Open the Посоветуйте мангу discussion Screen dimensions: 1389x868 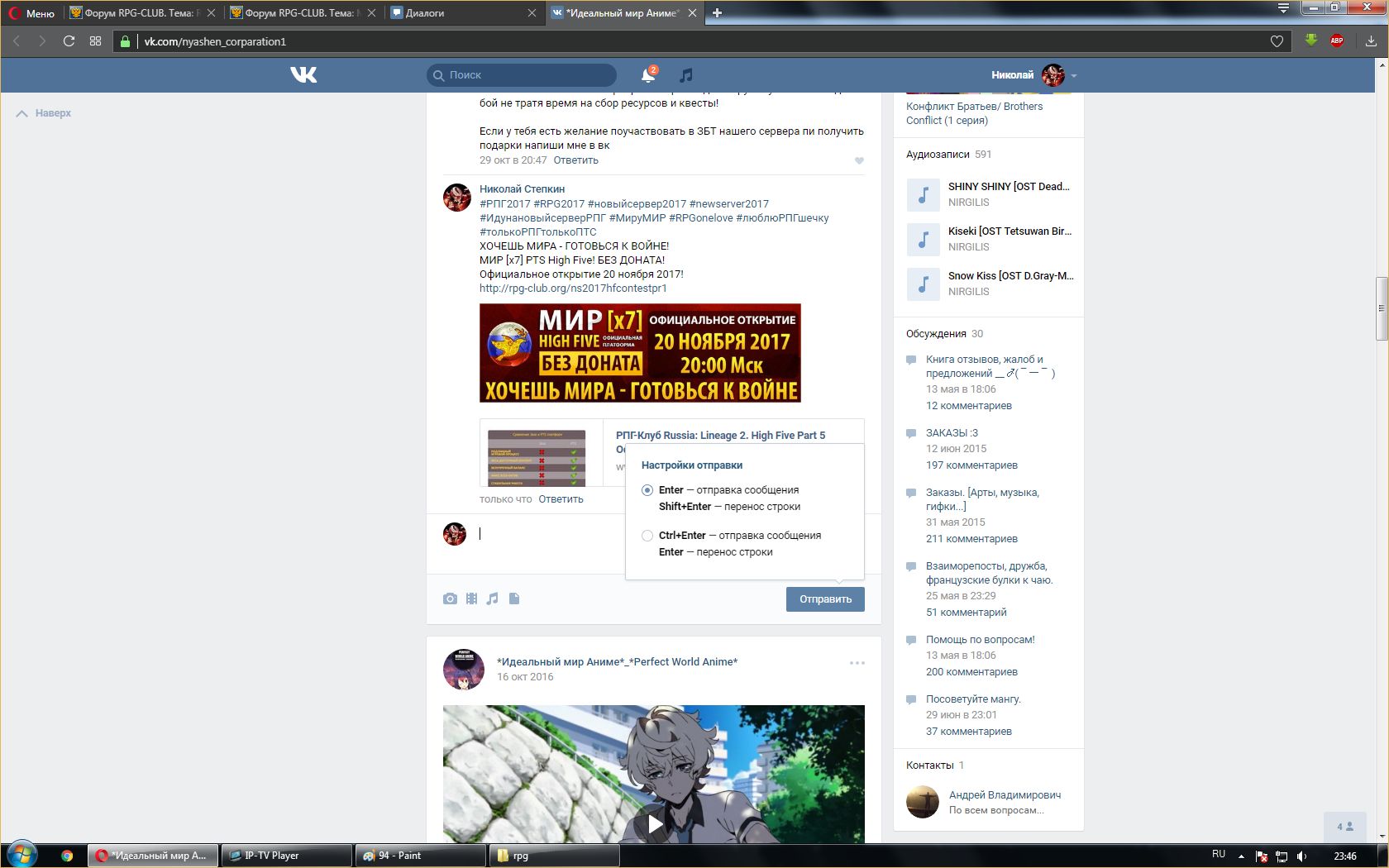click(x=973, y=699)
